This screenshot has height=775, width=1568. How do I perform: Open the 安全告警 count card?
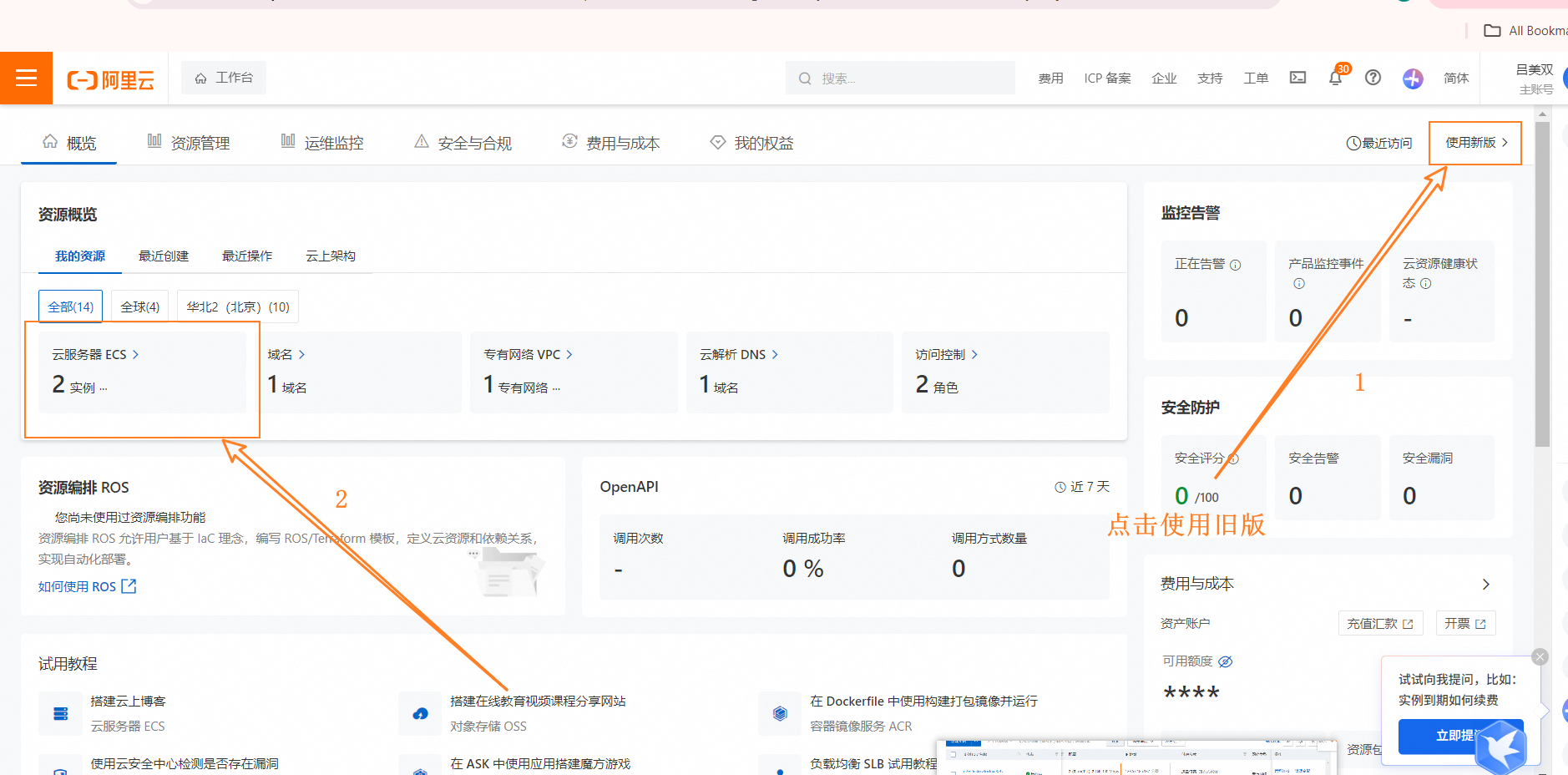(x=1328, y=478)
